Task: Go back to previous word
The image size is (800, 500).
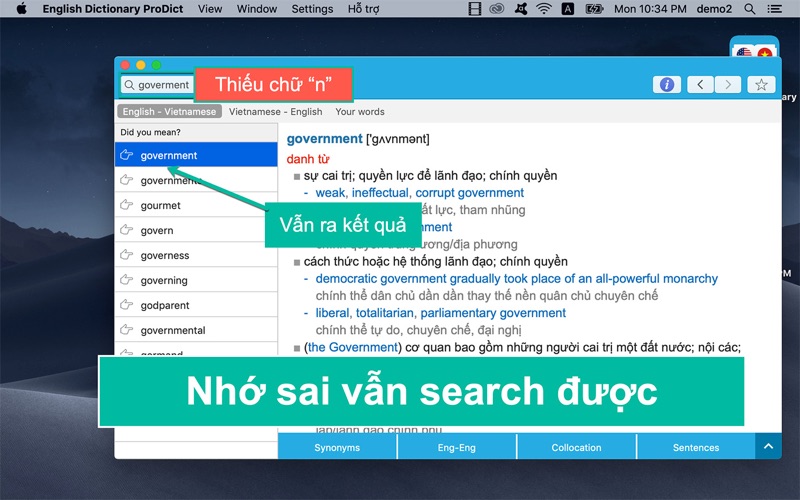Action: click(700, 84)
